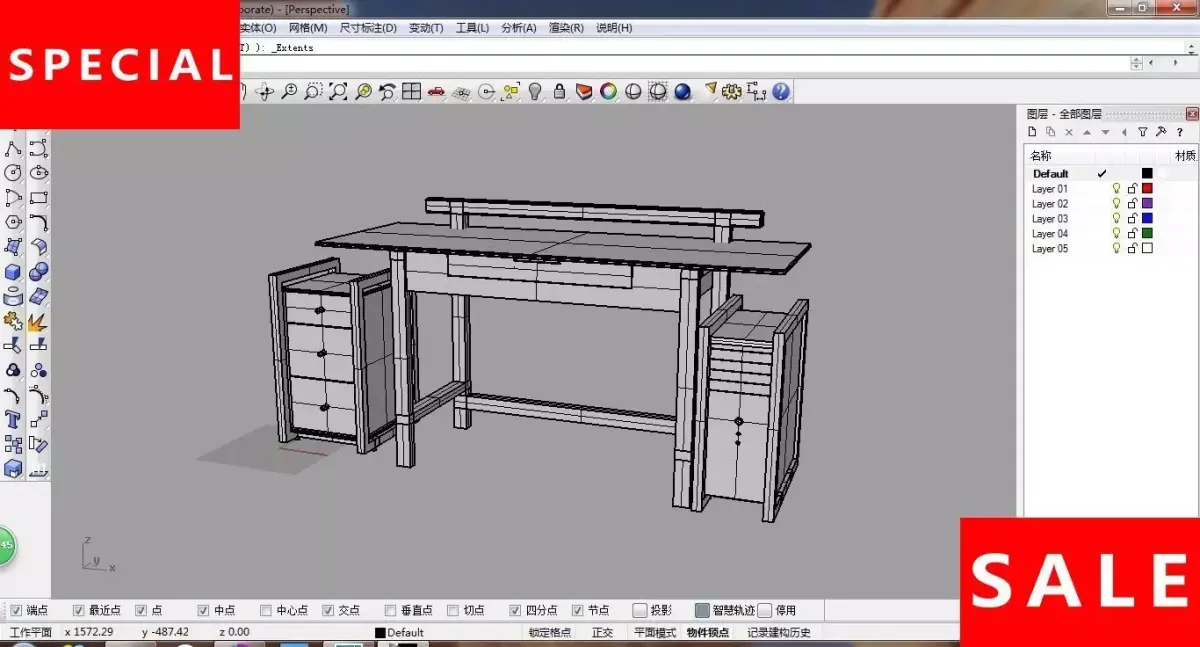Viewport: 1200px width, 647px height.
Task: Click the blue Render sphere icon
Action: [x=682, y=91]
